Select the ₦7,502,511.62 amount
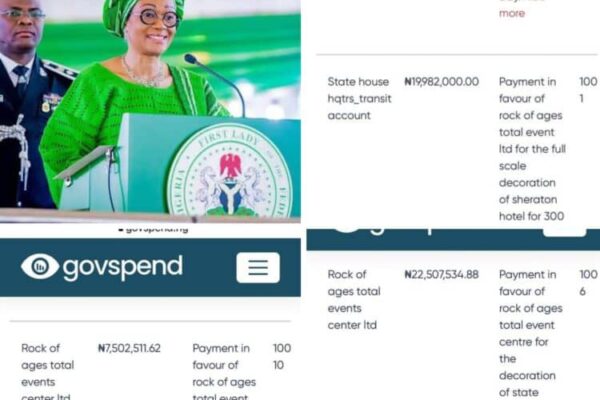Screen dimensions: 600x400 pyautogui.click(x=129, y=348)
